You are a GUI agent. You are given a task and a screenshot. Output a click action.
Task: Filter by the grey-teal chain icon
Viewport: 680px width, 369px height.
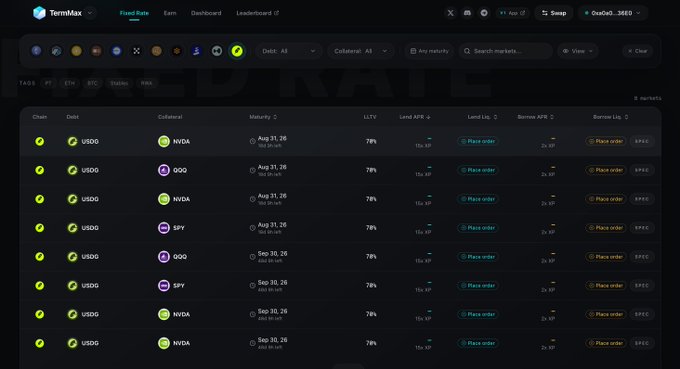click(217, 51)
